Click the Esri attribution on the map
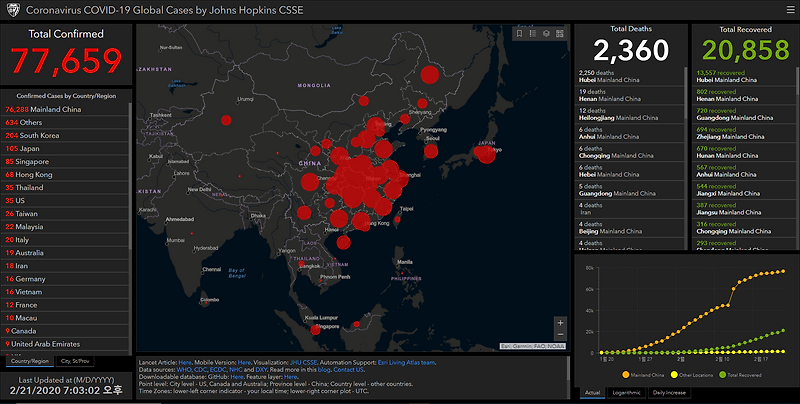The height and width of the screenshot is (404, 800). (x=533, y=346)
